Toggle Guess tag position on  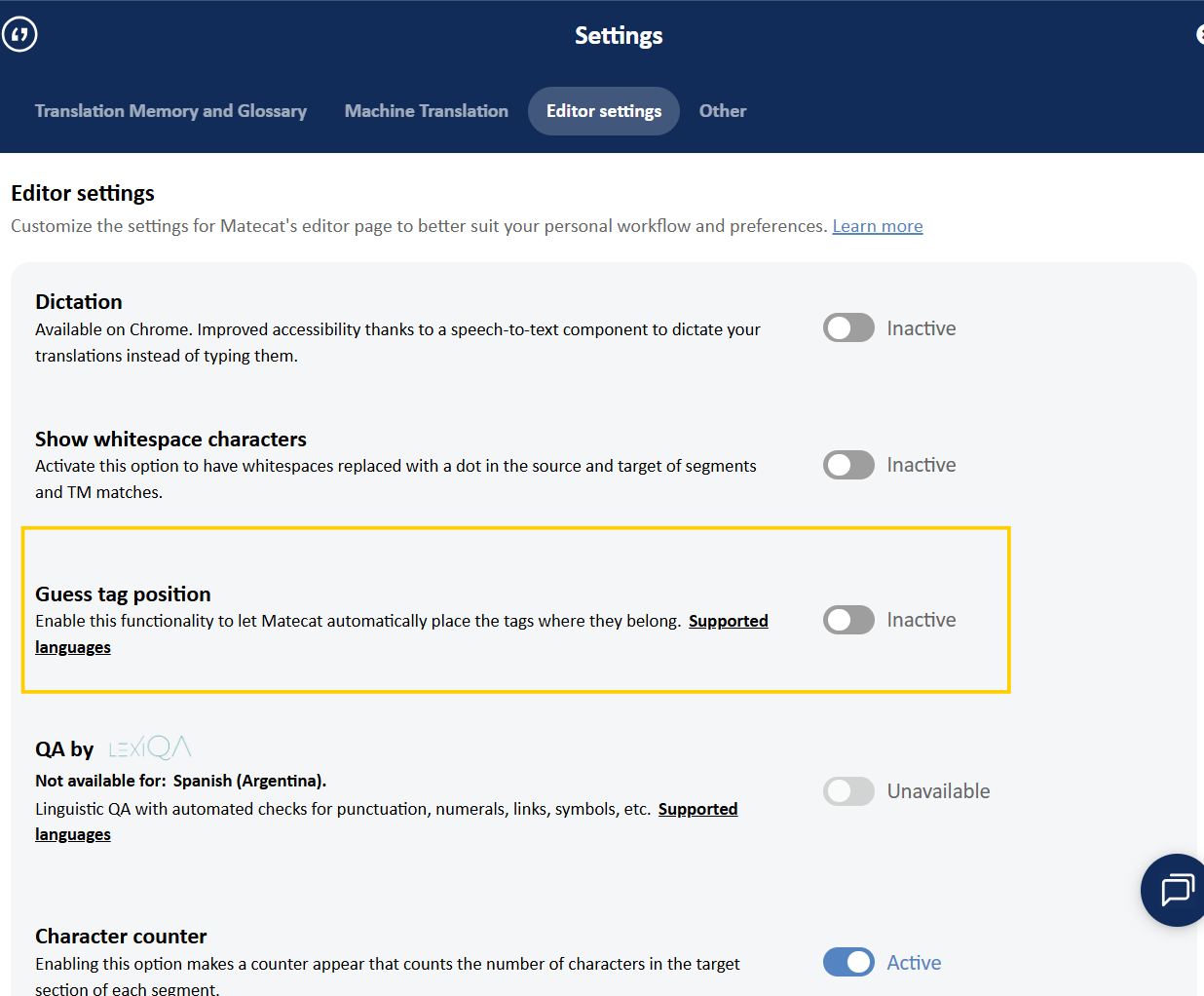(x=848, y=620)
